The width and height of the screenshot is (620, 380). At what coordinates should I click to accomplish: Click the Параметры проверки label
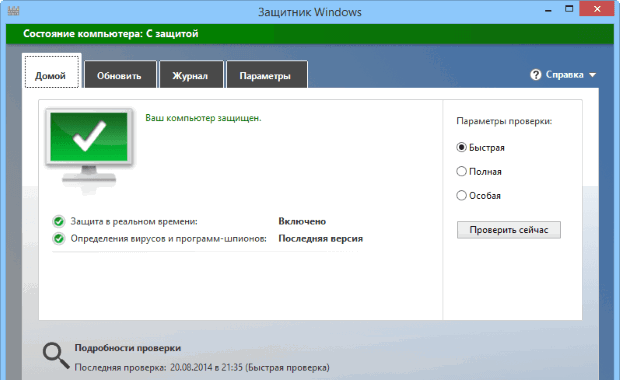tap(504, 121)
